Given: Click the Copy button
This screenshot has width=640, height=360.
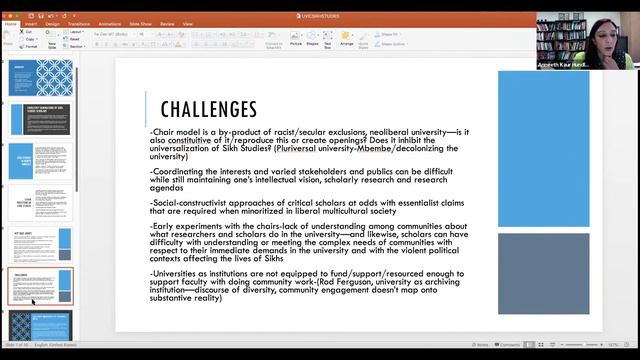Looking at the screenshot, I should (29, 39).
